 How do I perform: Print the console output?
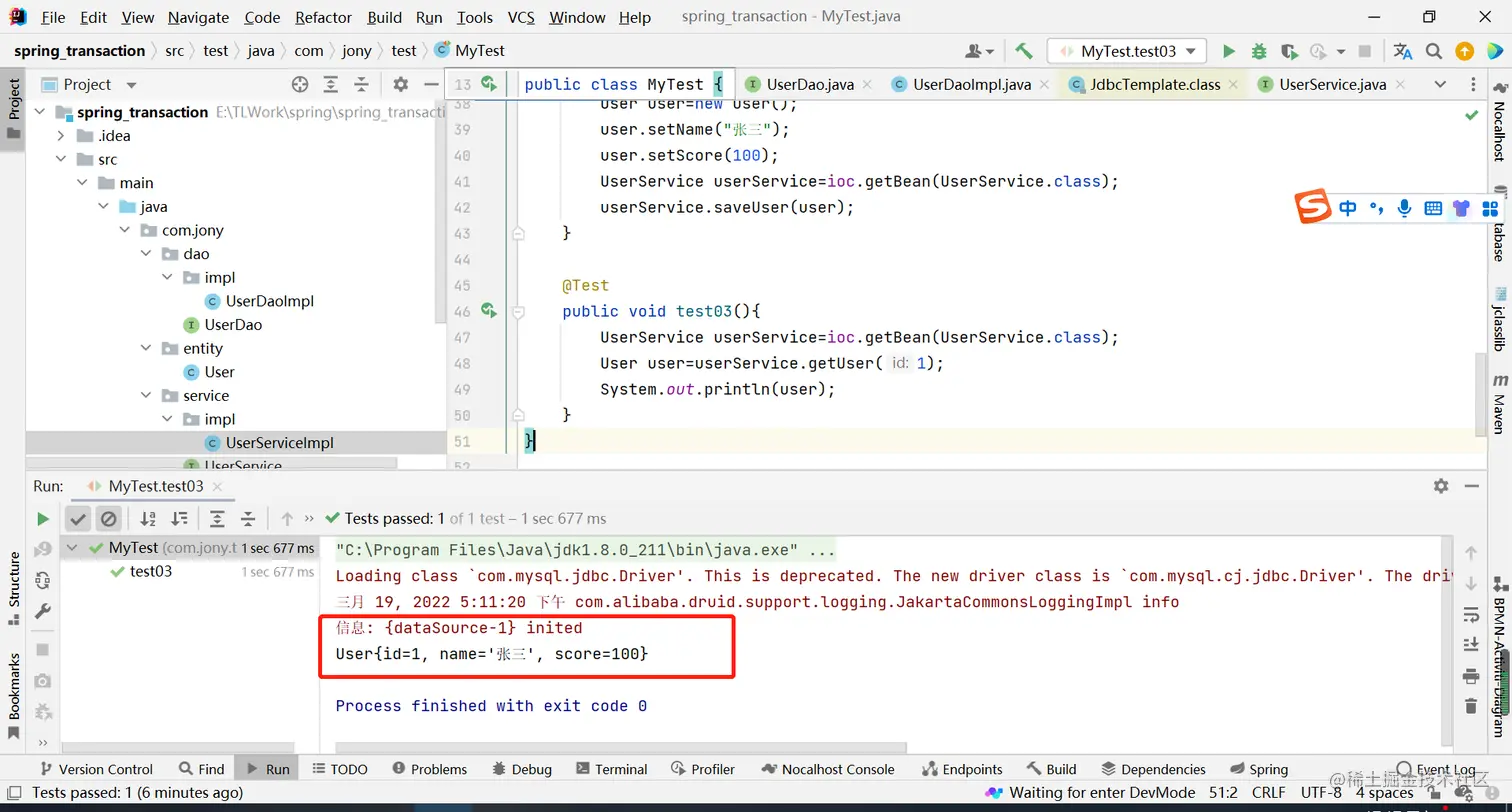point(1471,676)
